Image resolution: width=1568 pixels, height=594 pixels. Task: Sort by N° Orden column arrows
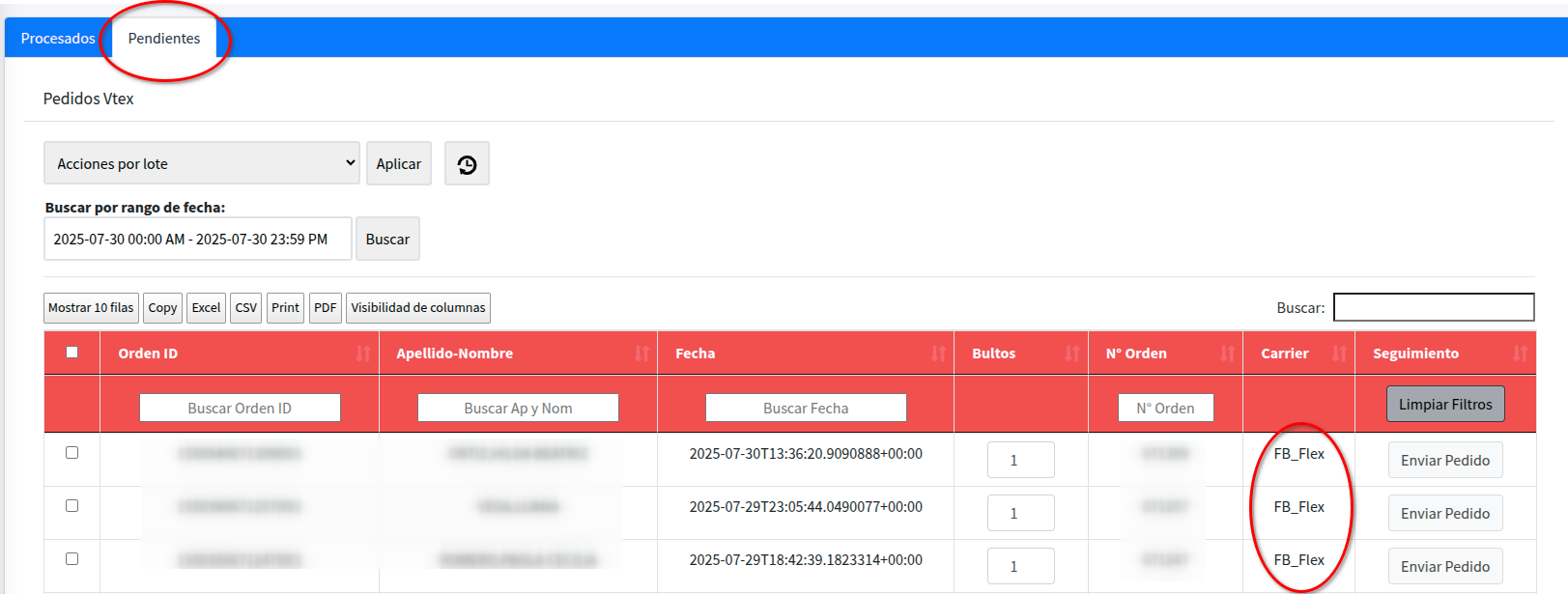coord(1226,354)
